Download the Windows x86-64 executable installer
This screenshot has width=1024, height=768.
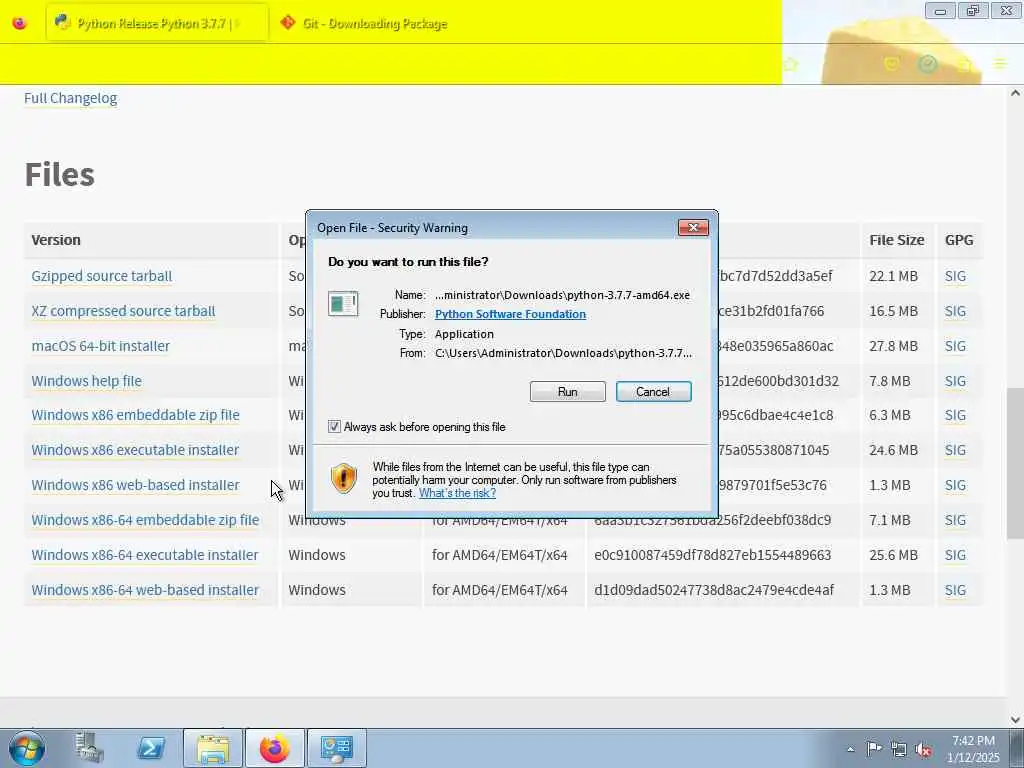(145, 554)
